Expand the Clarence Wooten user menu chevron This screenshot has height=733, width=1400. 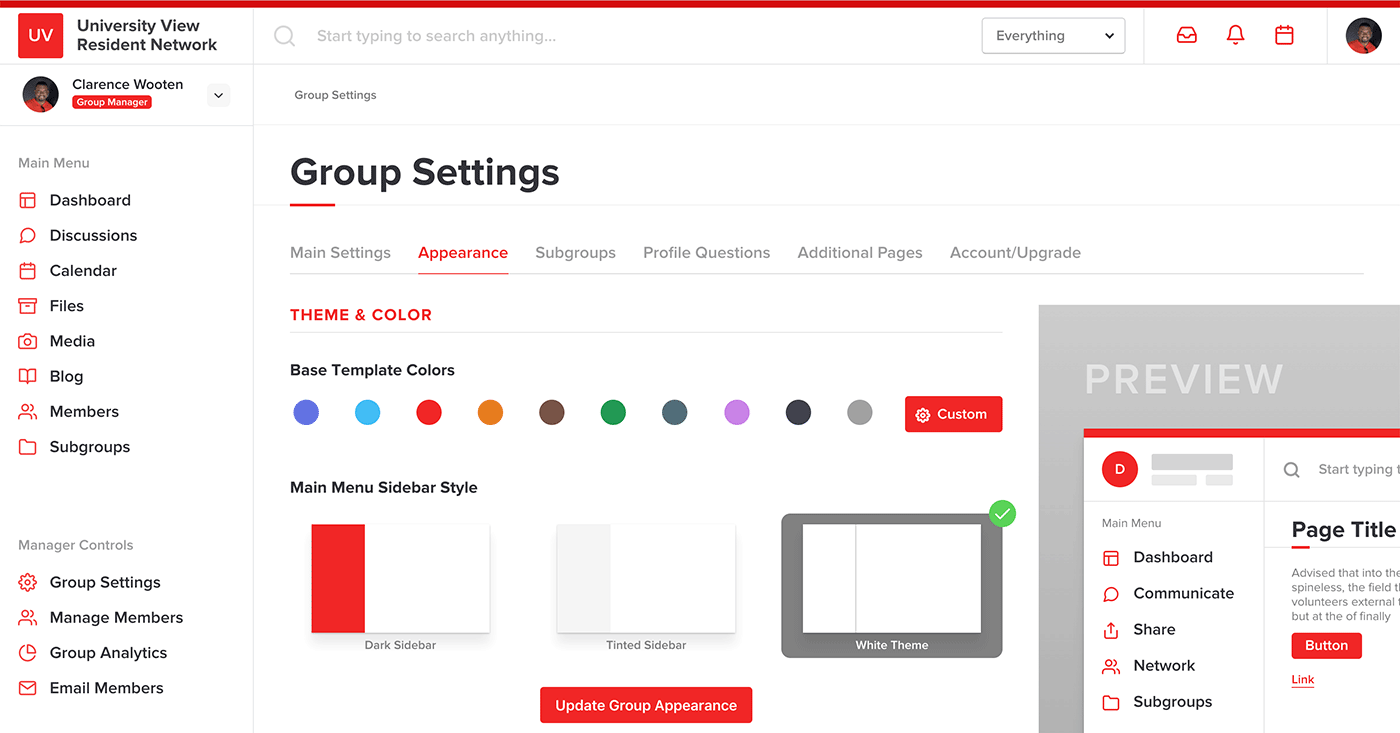pos(218,96)
